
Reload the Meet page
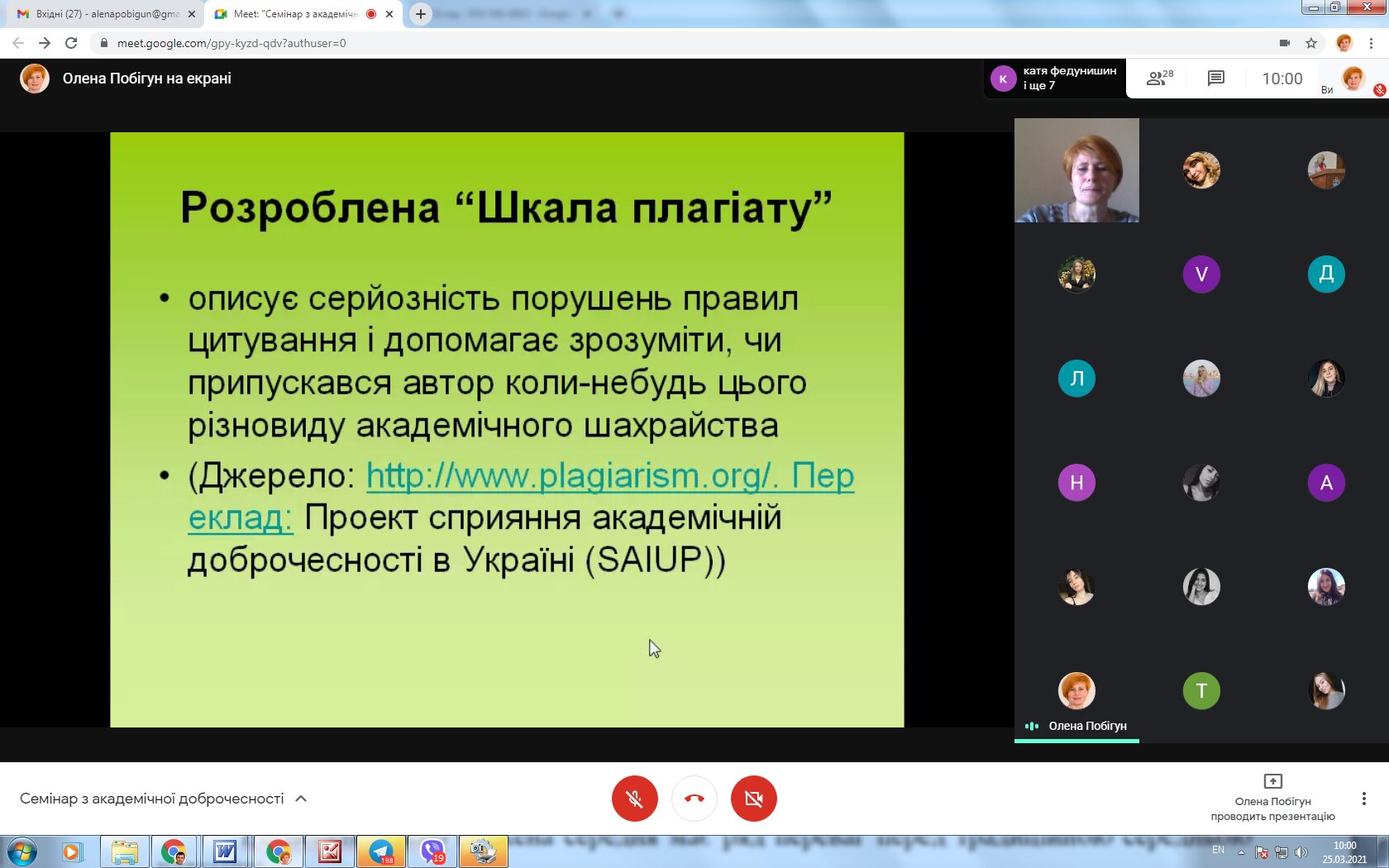[x=71, y=43]
